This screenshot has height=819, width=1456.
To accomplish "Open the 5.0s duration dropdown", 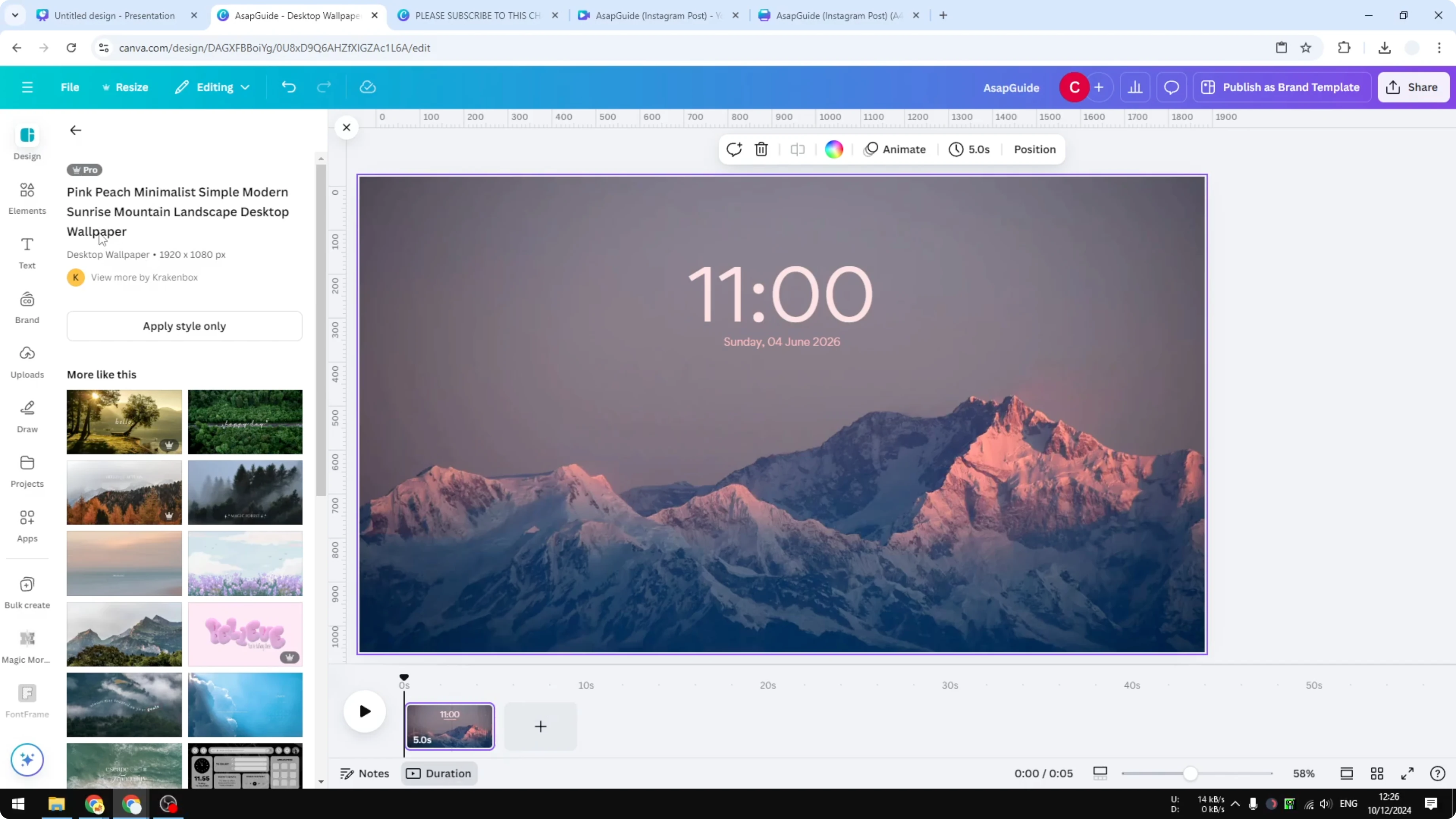I will [x=969, y=149].
